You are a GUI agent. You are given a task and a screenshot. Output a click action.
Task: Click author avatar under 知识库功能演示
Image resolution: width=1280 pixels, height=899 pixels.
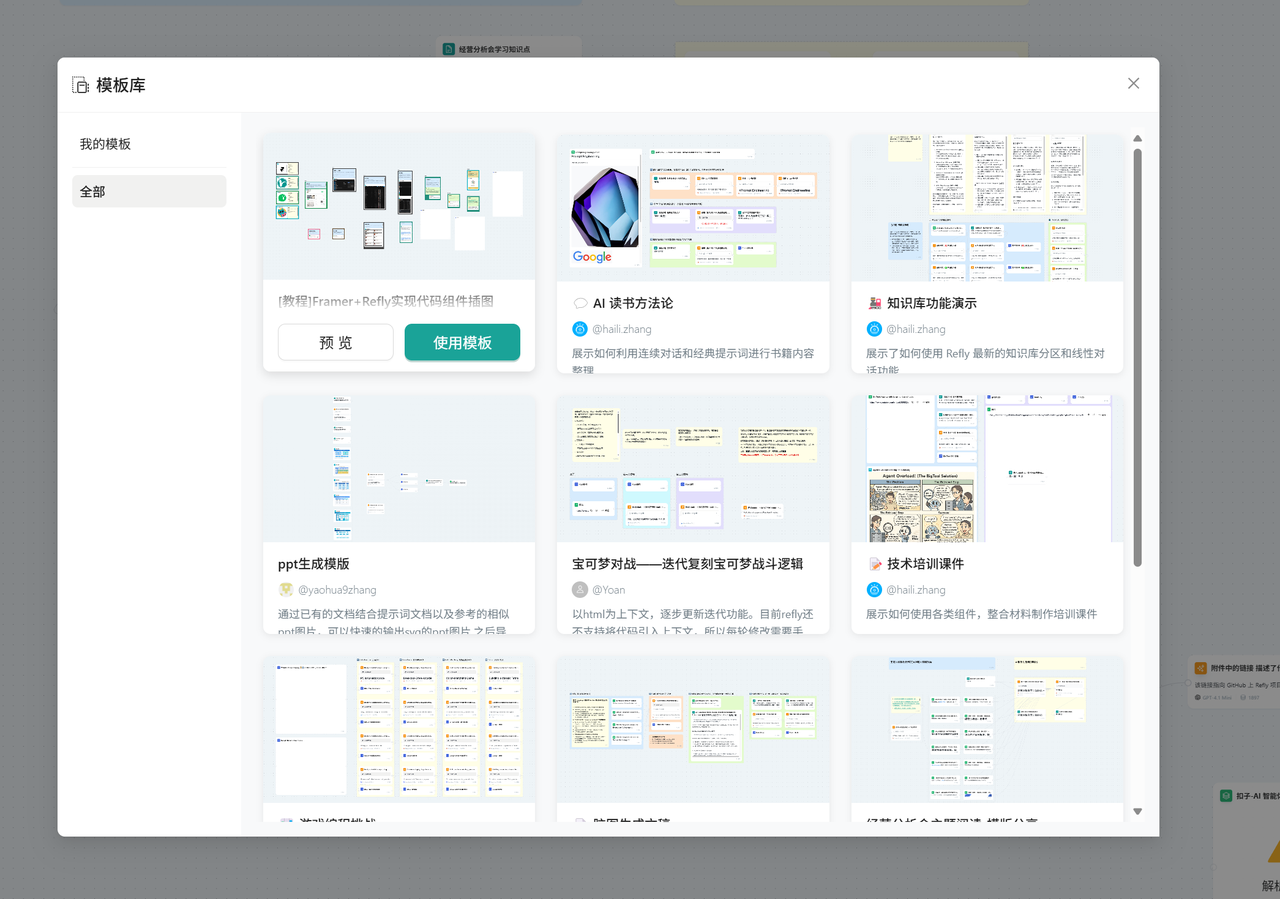click(x=874, y=329)
